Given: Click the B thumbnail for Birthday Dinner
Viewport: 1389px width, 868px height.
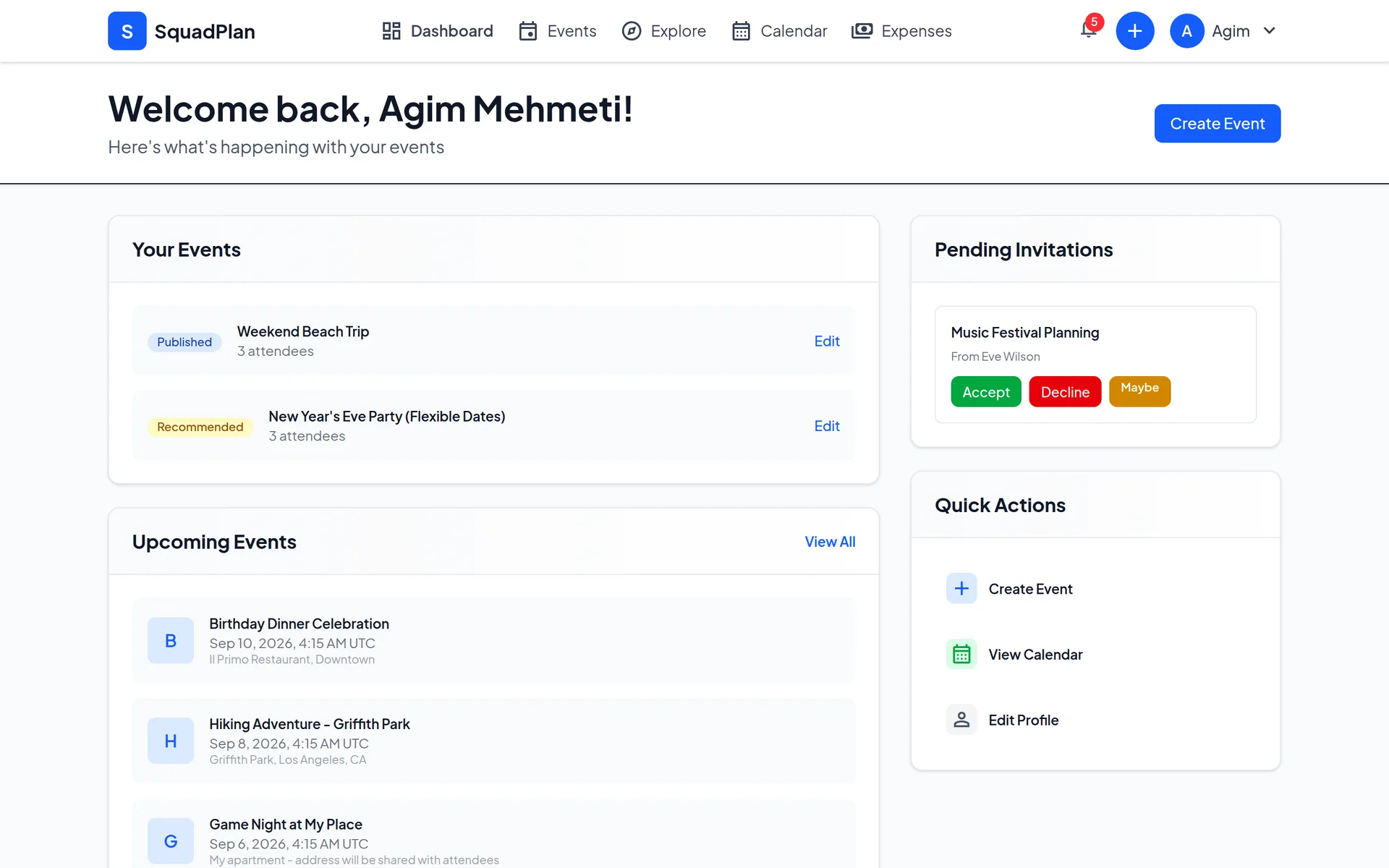Looking at the screenshot, I should (171, 641).
